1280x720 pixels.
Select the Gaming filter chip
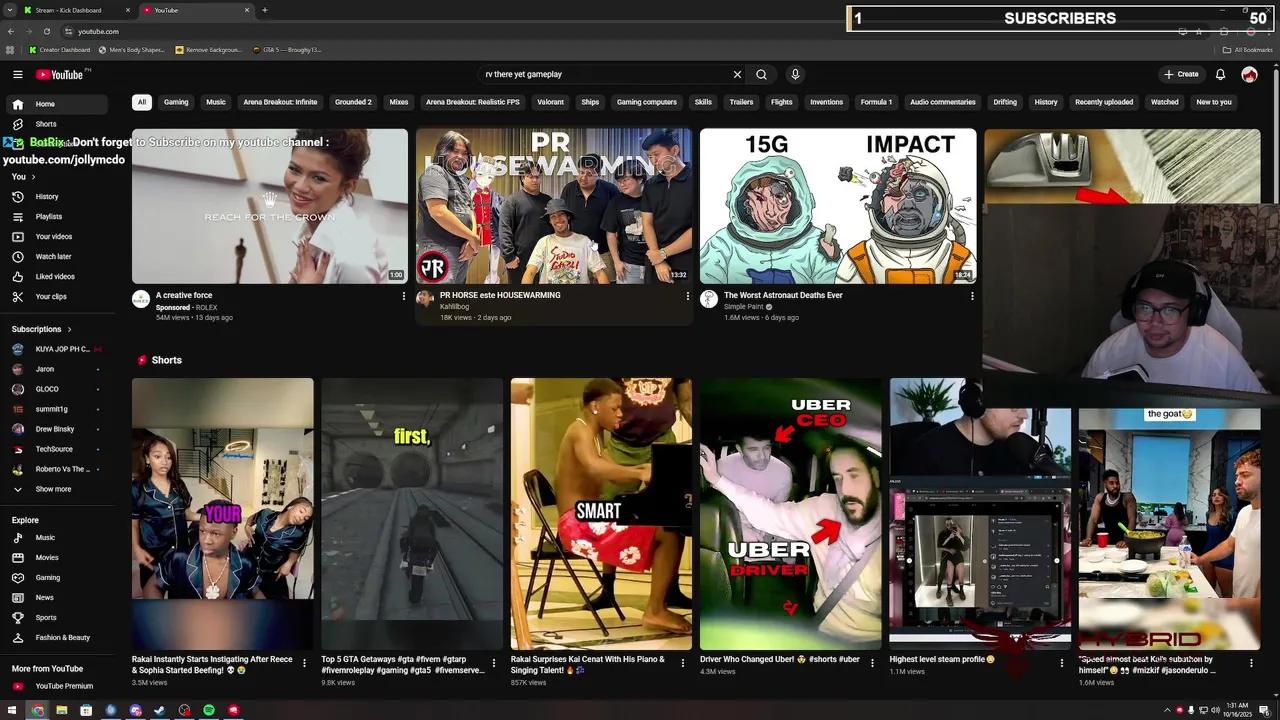coord(176,102)
